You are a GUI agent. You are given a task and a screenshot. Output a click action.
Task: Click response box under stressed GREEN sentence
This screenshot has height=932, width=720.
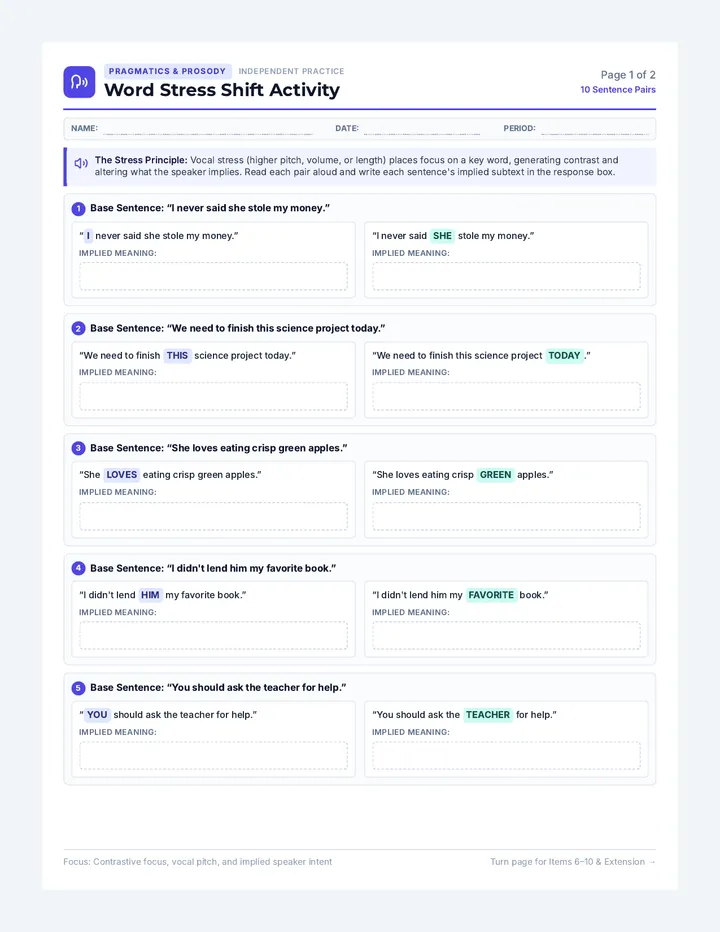(507, 517)
